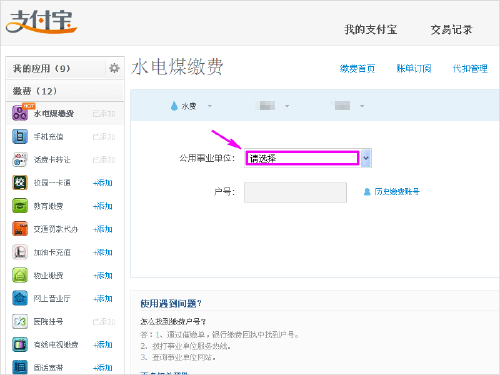This screenshot has width=500, height=375.
Task: Click the person icon beside 历史缴费账号
Action: click(367, 192)
